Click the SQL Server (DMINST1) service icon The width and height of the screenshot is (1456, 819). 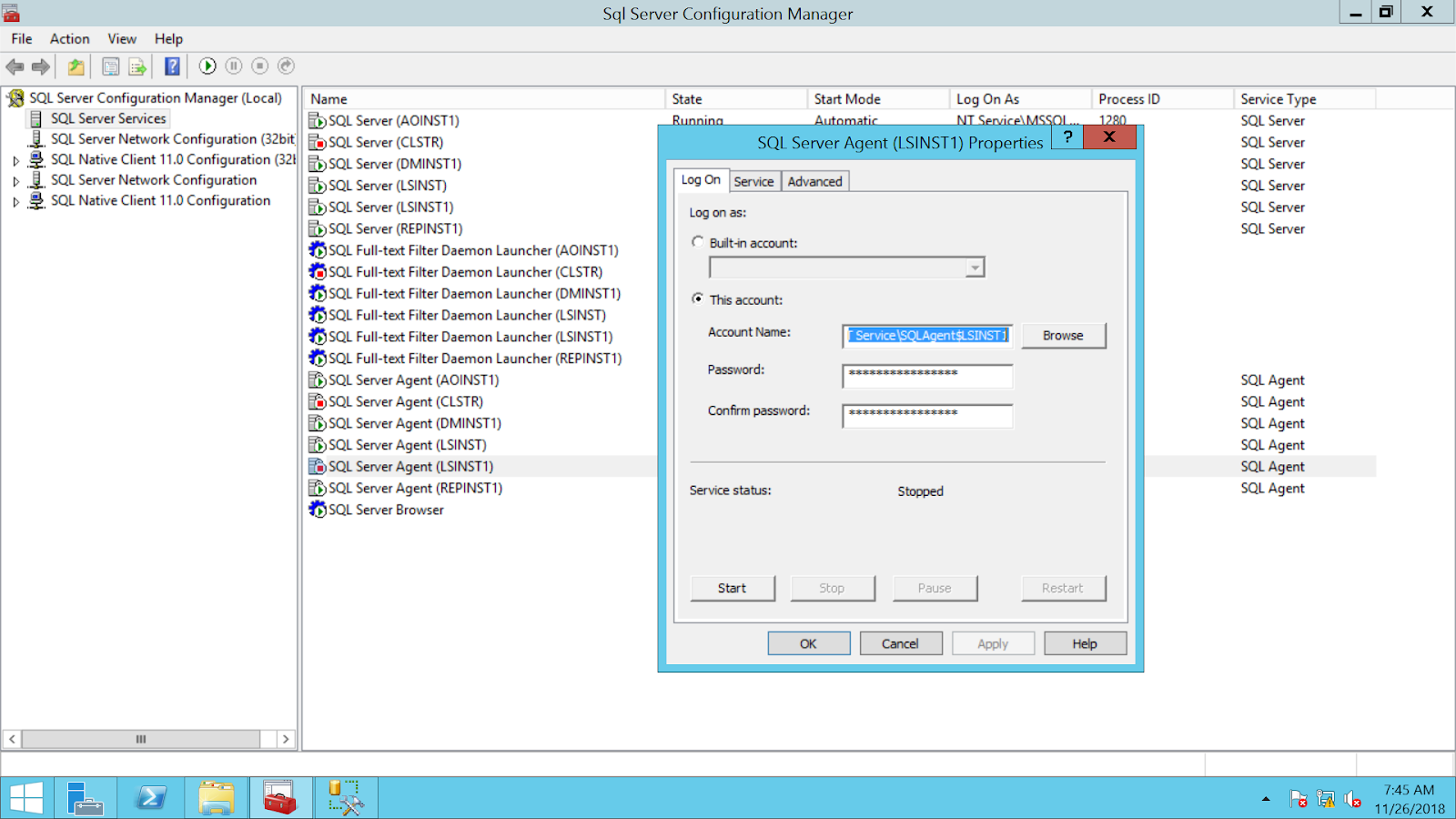click(318, 165)
